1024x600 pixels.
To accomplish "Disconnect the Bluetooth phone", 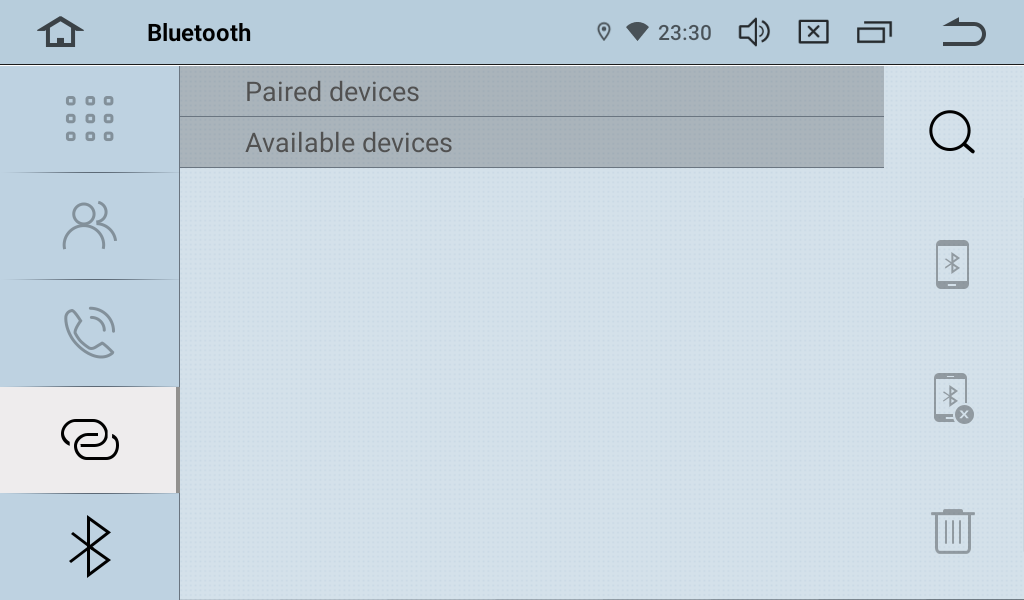I will (952, 398).
